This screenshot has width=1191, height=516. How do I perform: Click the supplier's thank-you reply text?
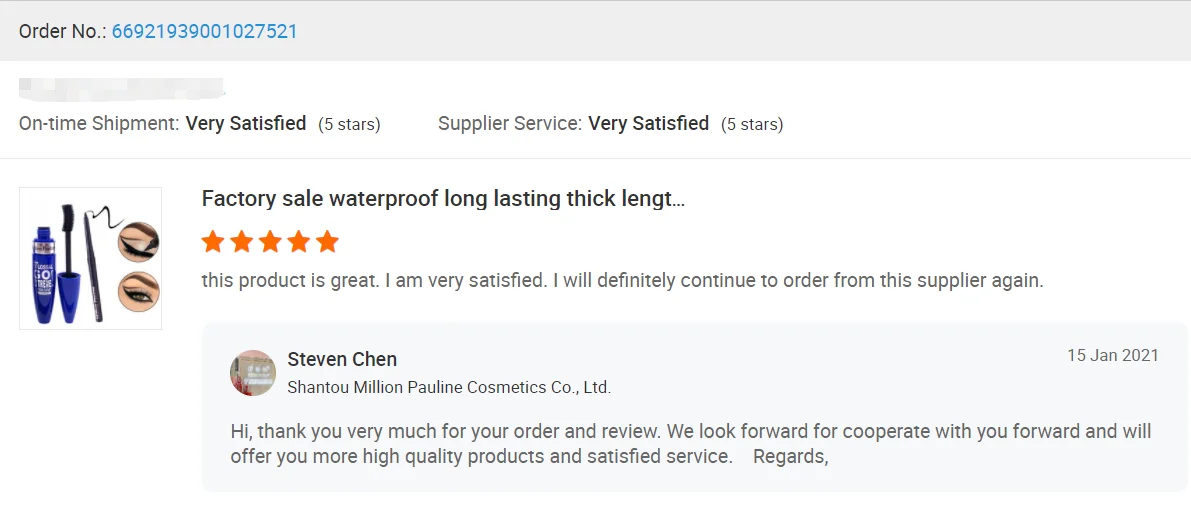click(x=690, y=444)
